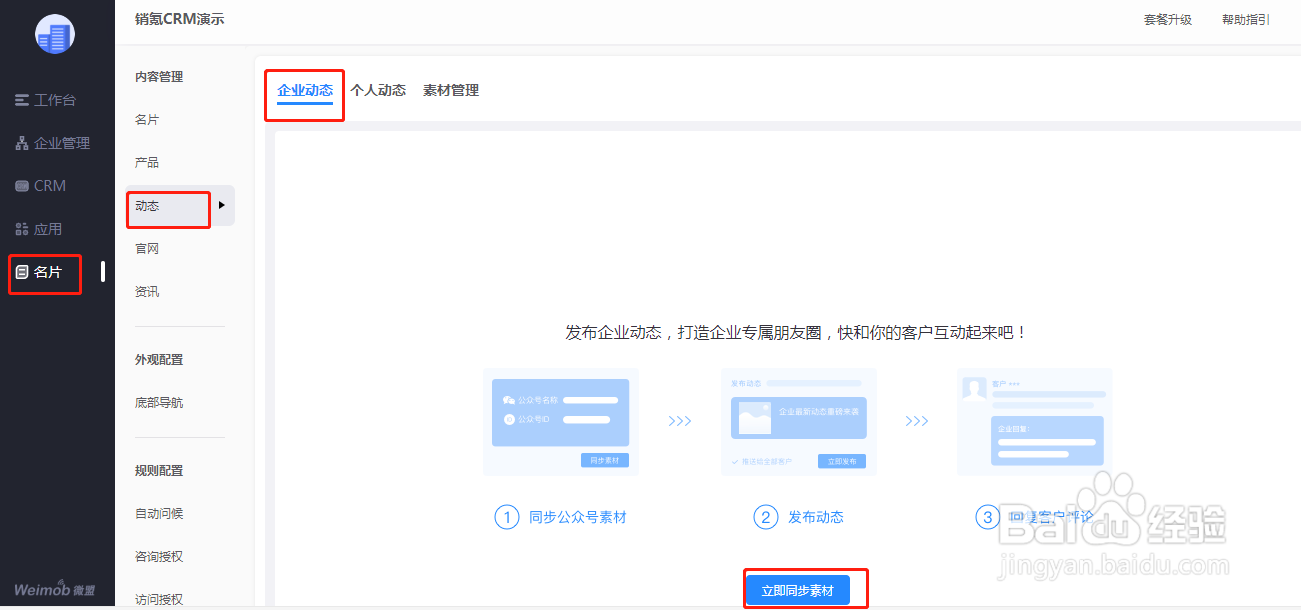Select the 动态 menu entry
This screenshot has width=1301, height=610.
[x=147, y=206]
